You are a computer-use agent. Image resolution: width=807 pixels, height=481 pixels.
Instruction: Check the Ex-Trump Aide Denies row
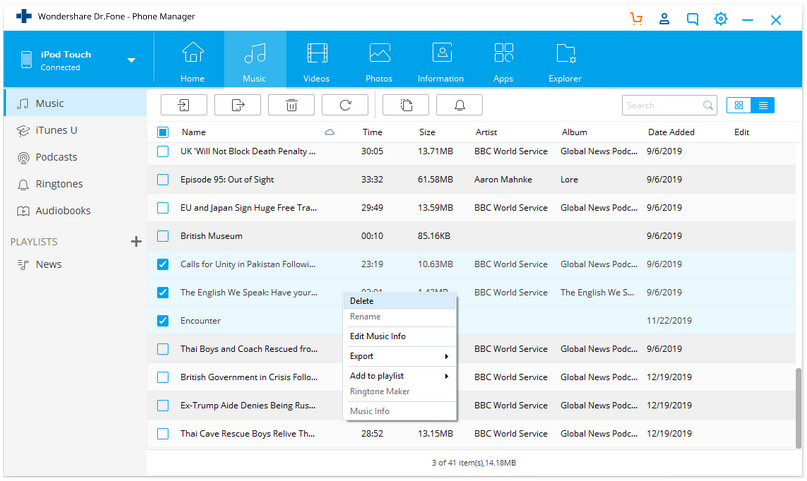(x=163, y=406)
